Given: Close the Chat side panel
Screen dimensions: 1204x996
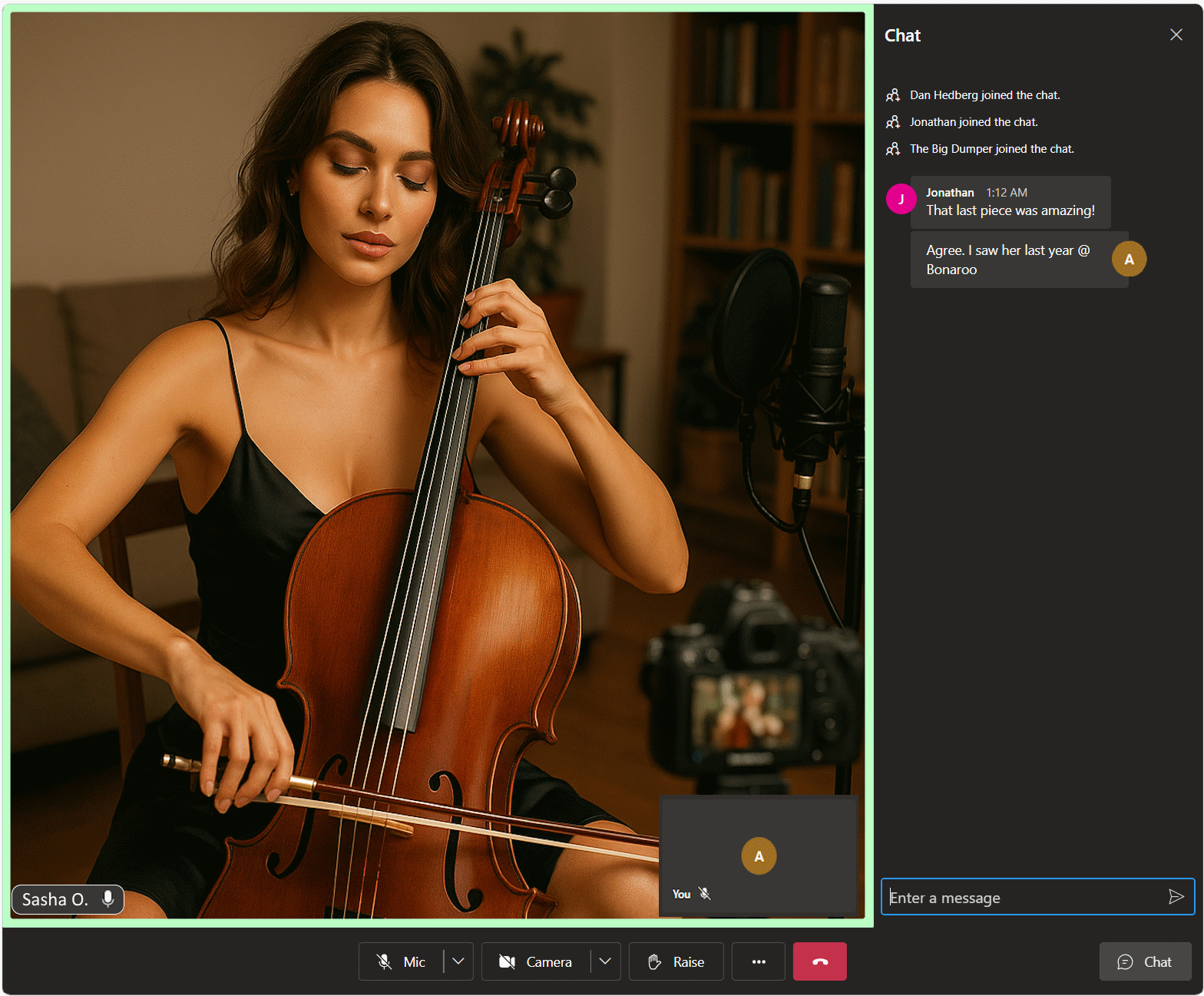Looking at the screenshot, I should pos(1176,35).
